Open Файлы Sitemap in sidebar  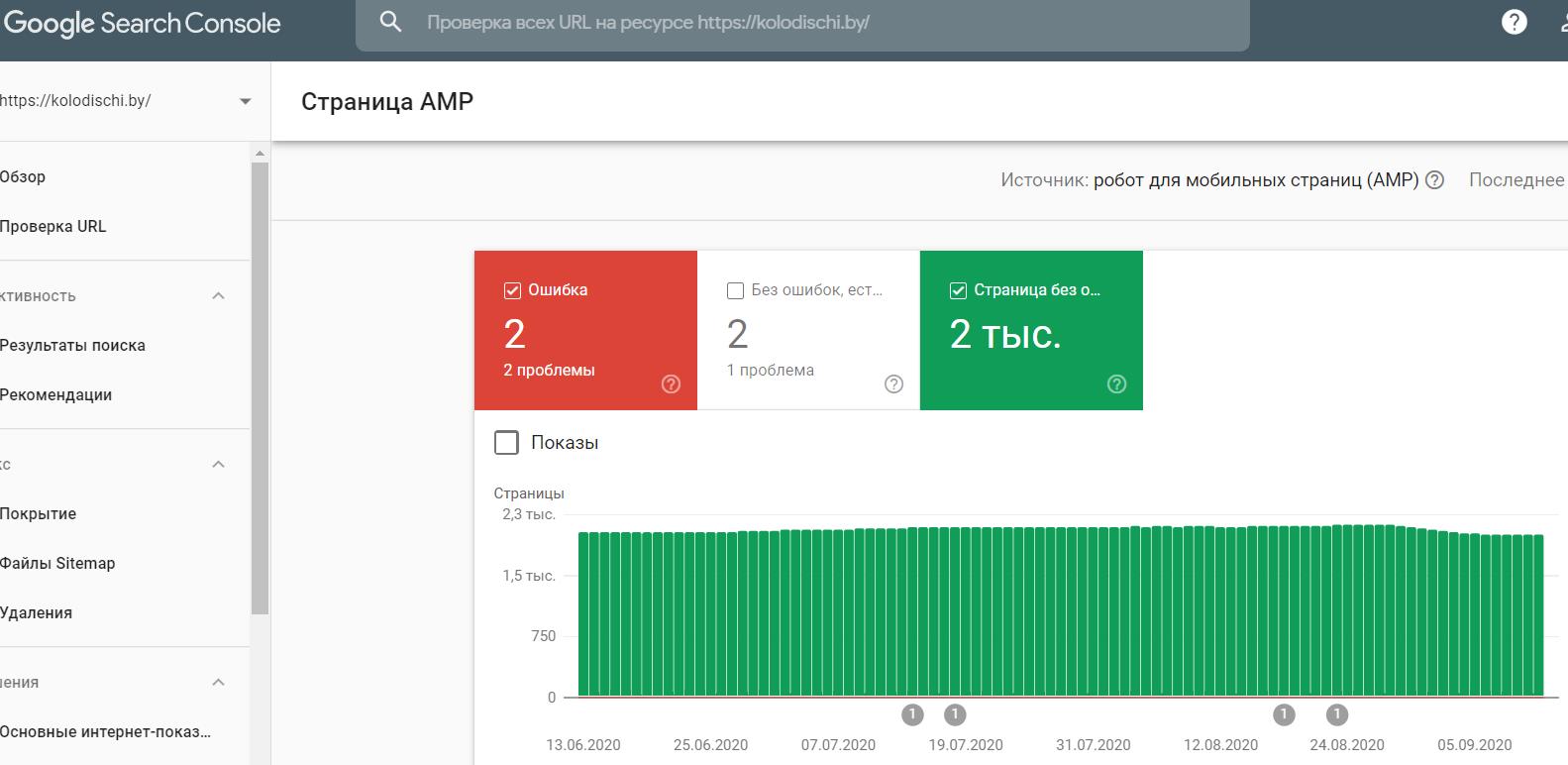click(x=57, y=564)
